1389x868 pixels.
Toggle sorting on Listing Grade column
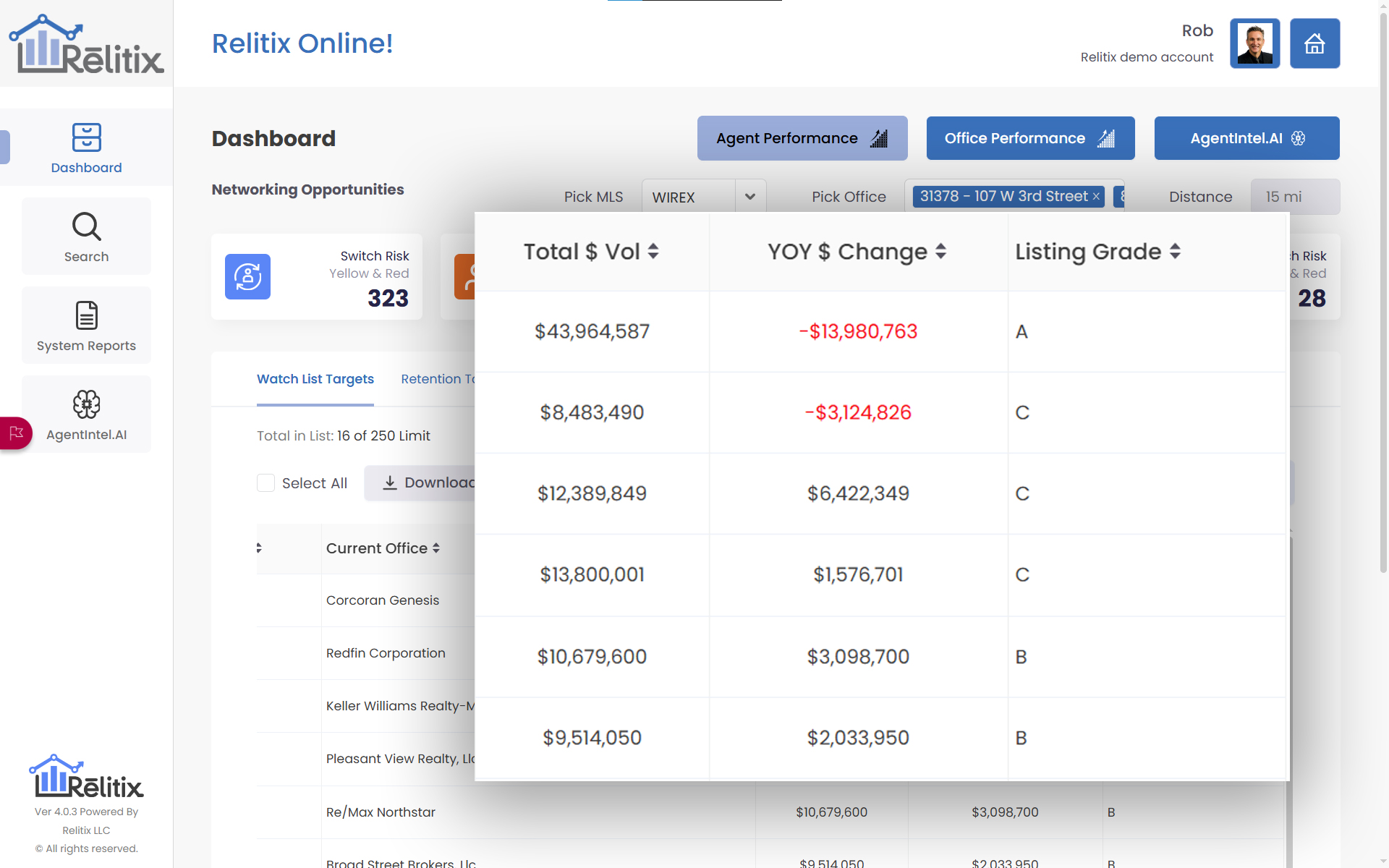[1176, 252]
